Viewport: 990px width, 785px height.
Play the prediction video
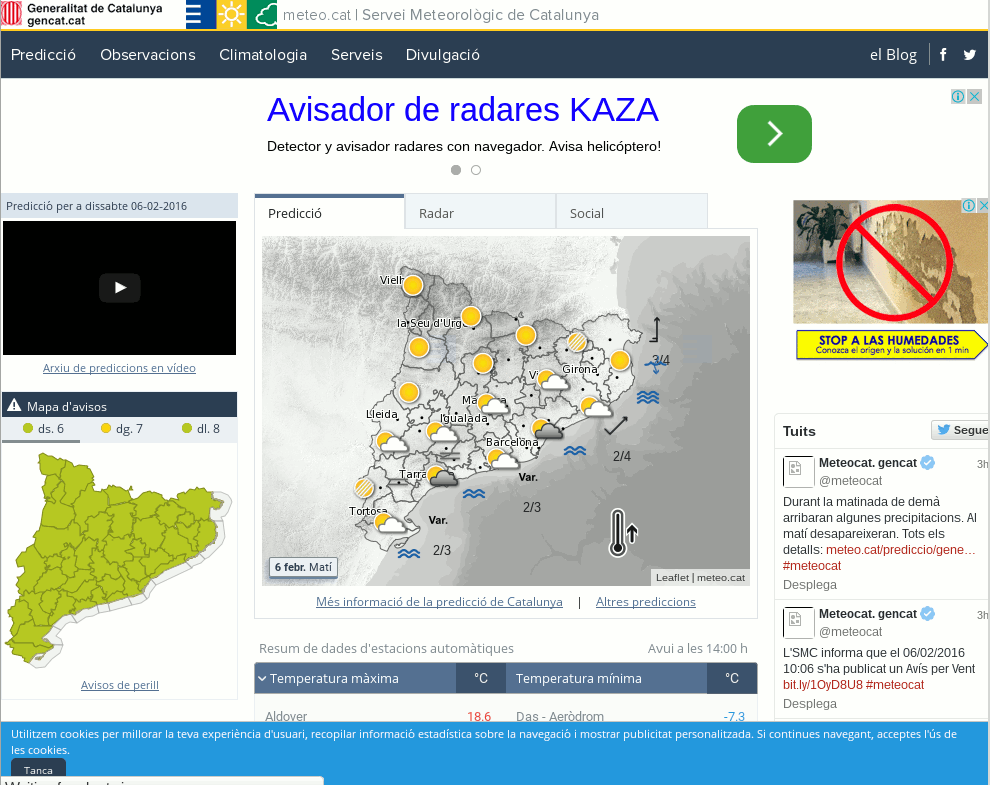(x=119, y=288)
